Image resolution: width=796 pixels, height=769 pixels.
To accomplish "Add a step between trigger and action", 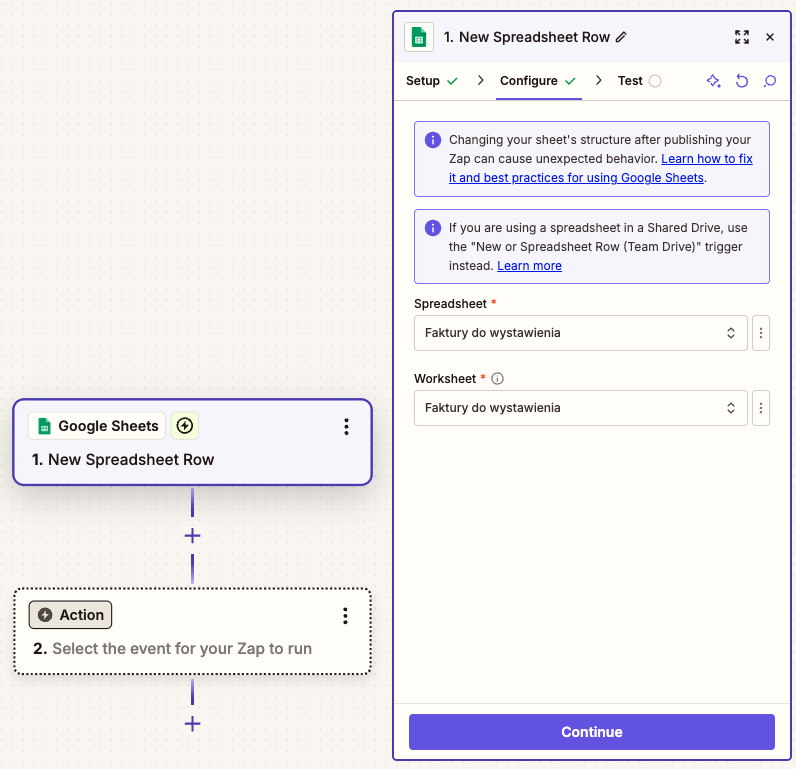I will tap(192, 536).
